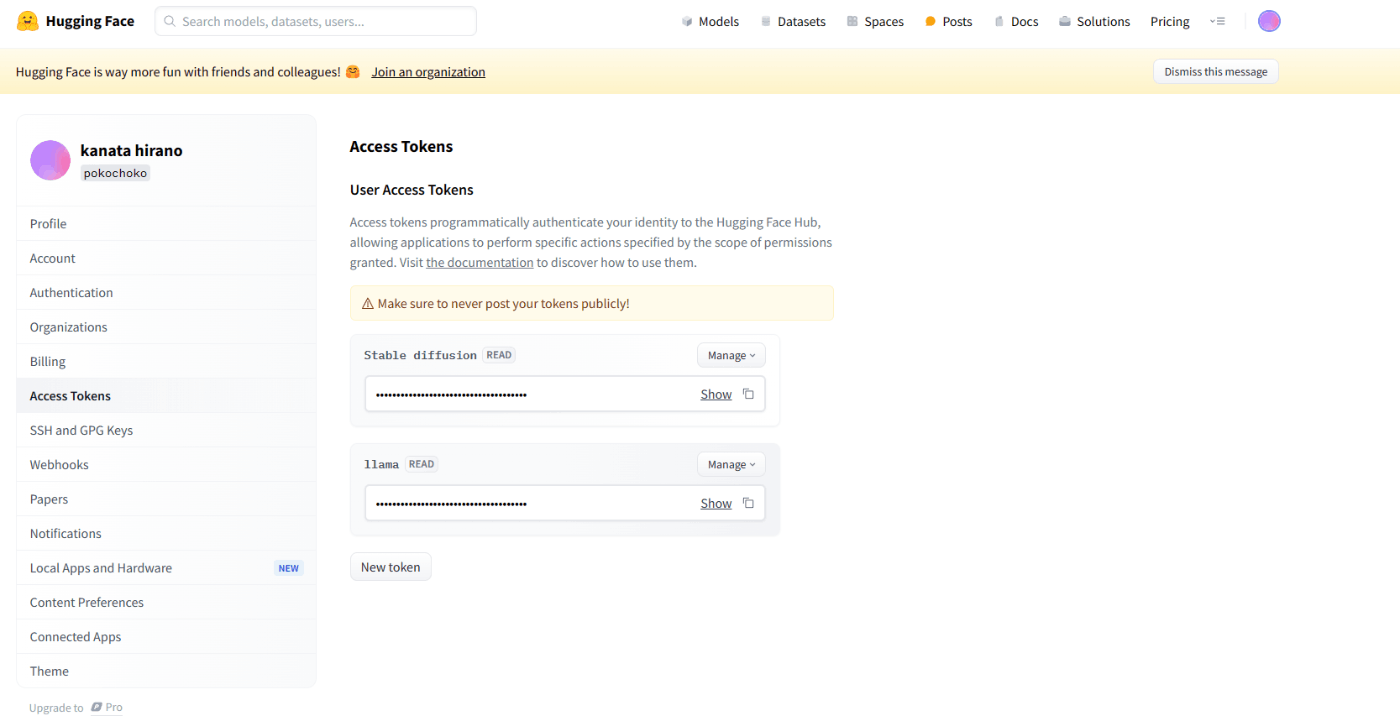Open the user avatar menu in header
The image size is (1400, 721).
click(1269, 21)
